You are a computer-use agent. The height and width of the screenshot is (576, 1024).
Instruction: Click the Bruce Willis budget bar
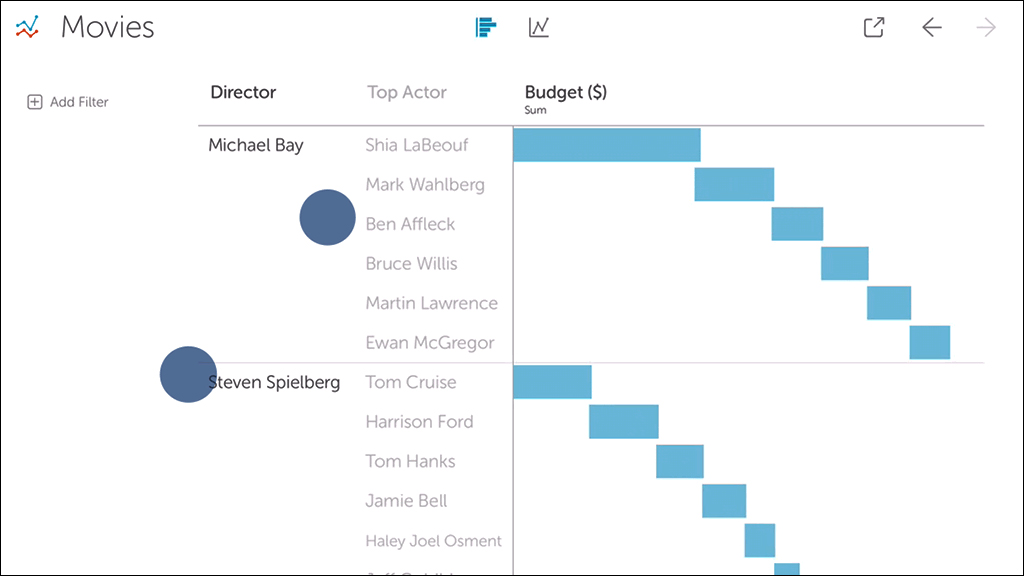pyautogui.click(x=845, y=264)
